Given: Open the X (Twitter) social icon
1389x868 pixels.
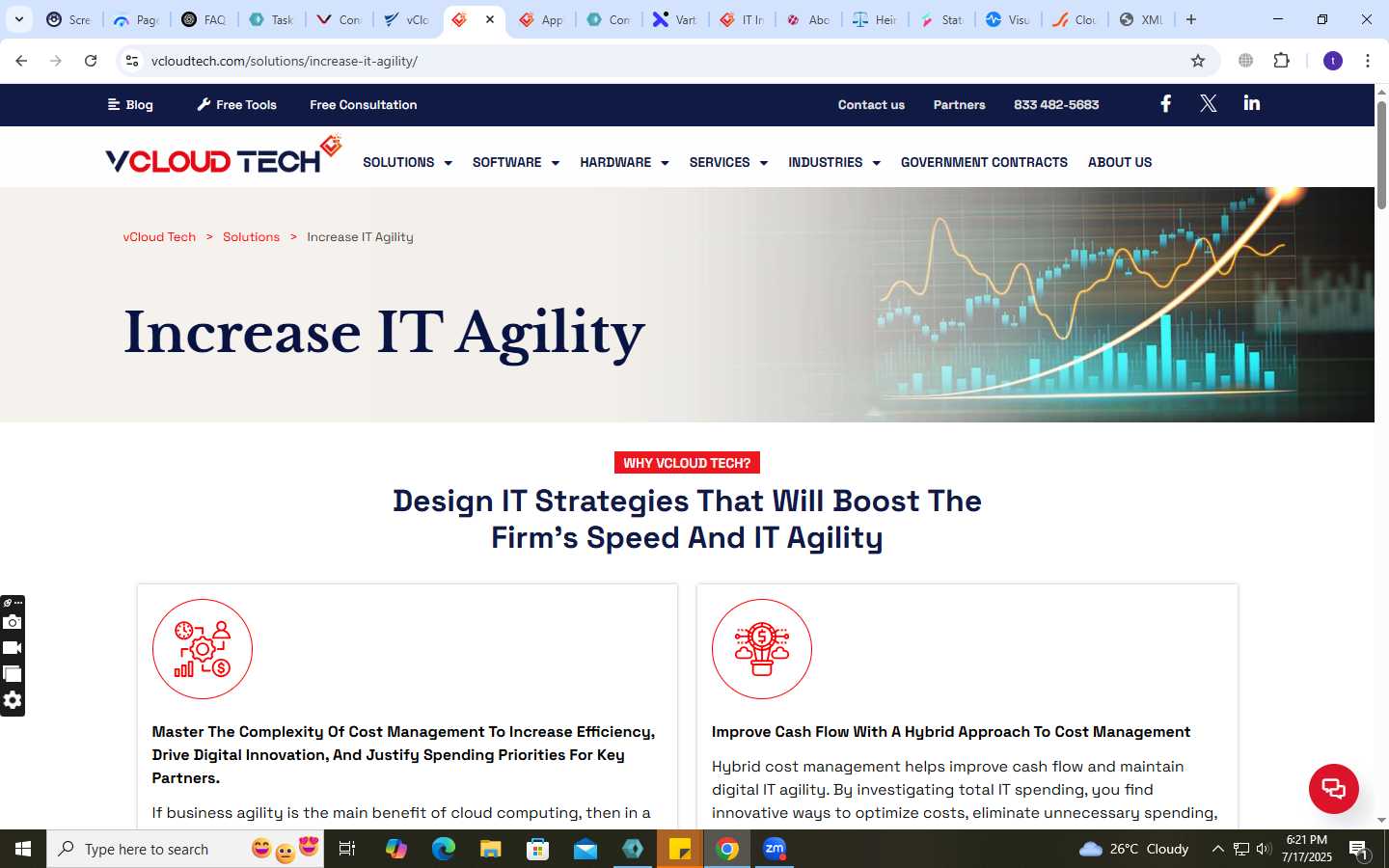Looking at the screenshot, I should tap(1208, 103).
